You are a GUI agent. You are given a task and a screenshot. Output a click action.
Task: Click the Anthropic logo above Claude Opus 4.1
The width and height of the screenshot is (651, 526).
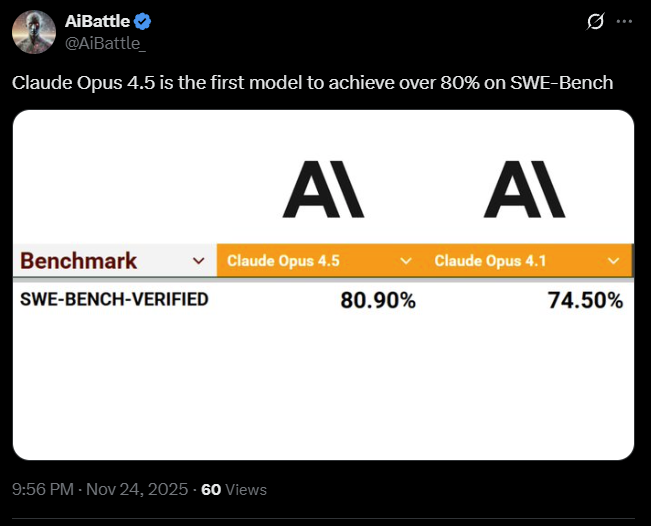tap(524, 191)
